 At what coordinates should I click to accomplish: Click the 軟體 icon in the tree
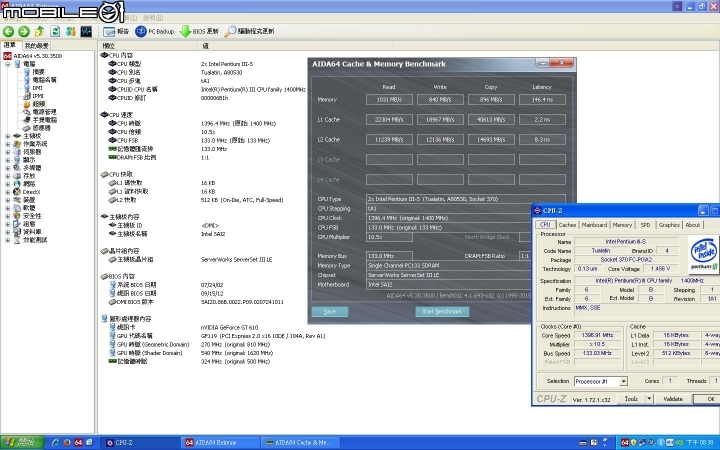pyautogui.click(x=17, y=208)
